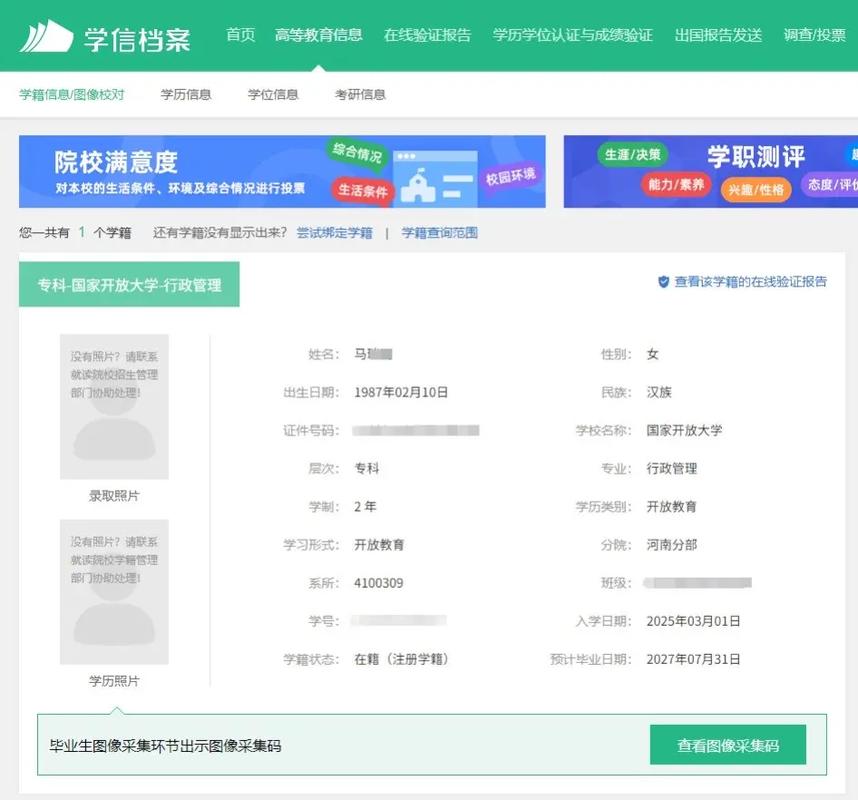
Task: Click the 录取照片 placeholder image
Action: (114, 407)
